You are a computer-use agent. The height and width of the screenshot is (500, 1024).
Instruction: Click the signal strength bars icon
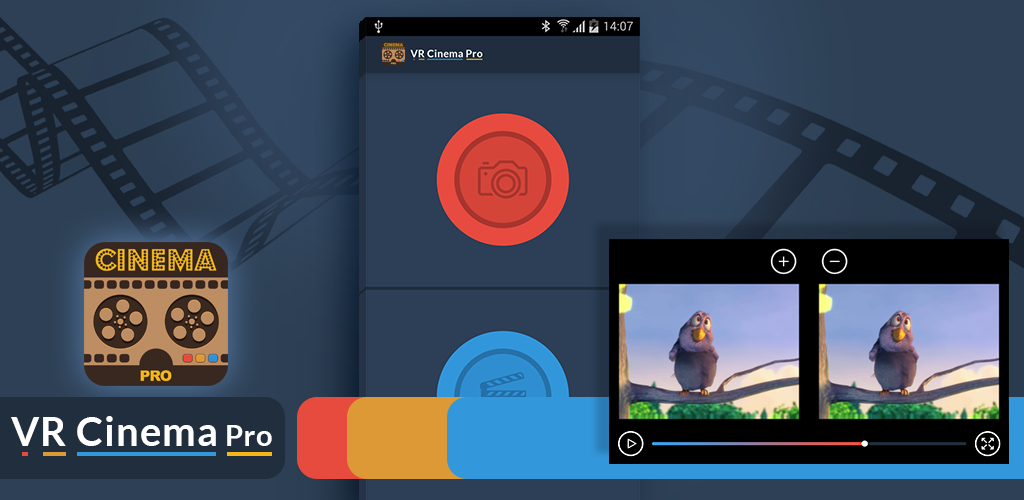click(x=579, y=27)
